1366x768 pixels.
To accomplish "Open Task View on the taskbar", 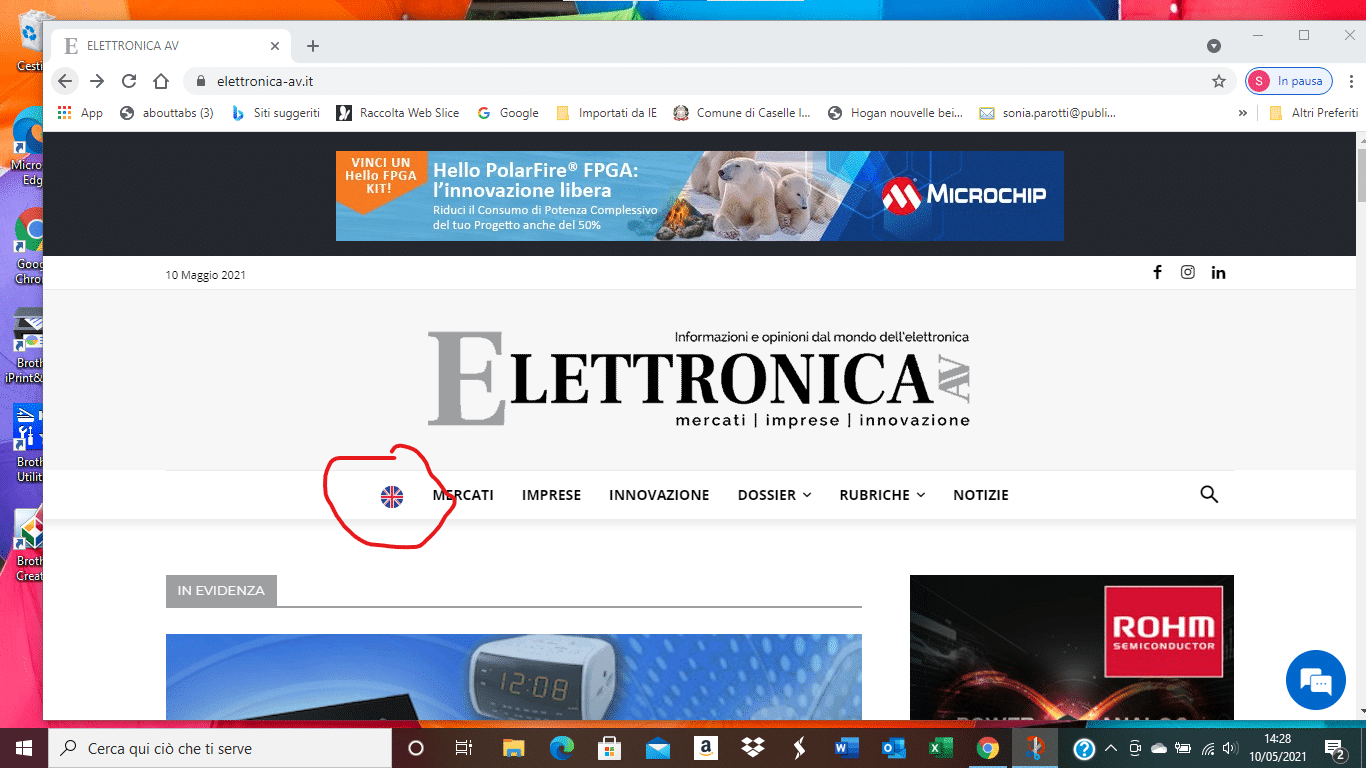I will [464, 748].
